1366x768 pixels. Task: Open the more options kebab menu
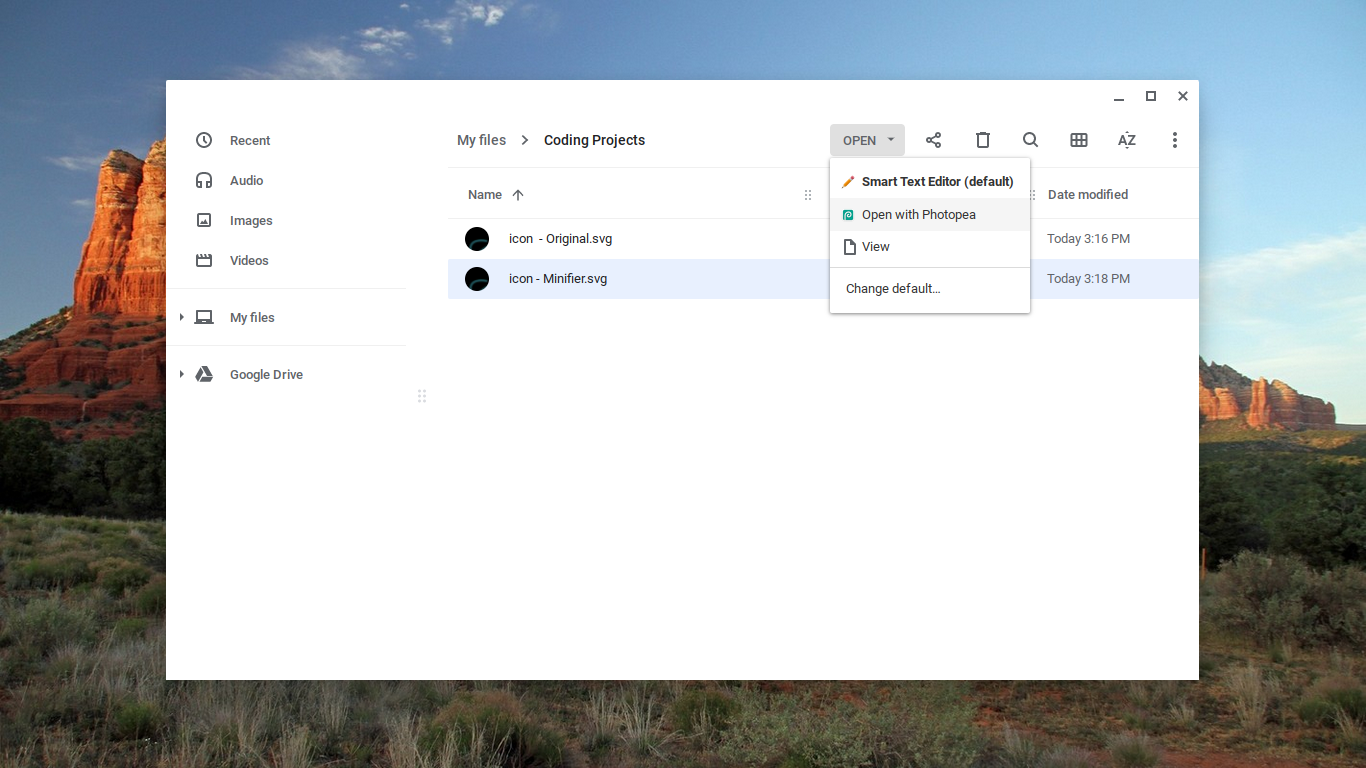point(1174,140)
